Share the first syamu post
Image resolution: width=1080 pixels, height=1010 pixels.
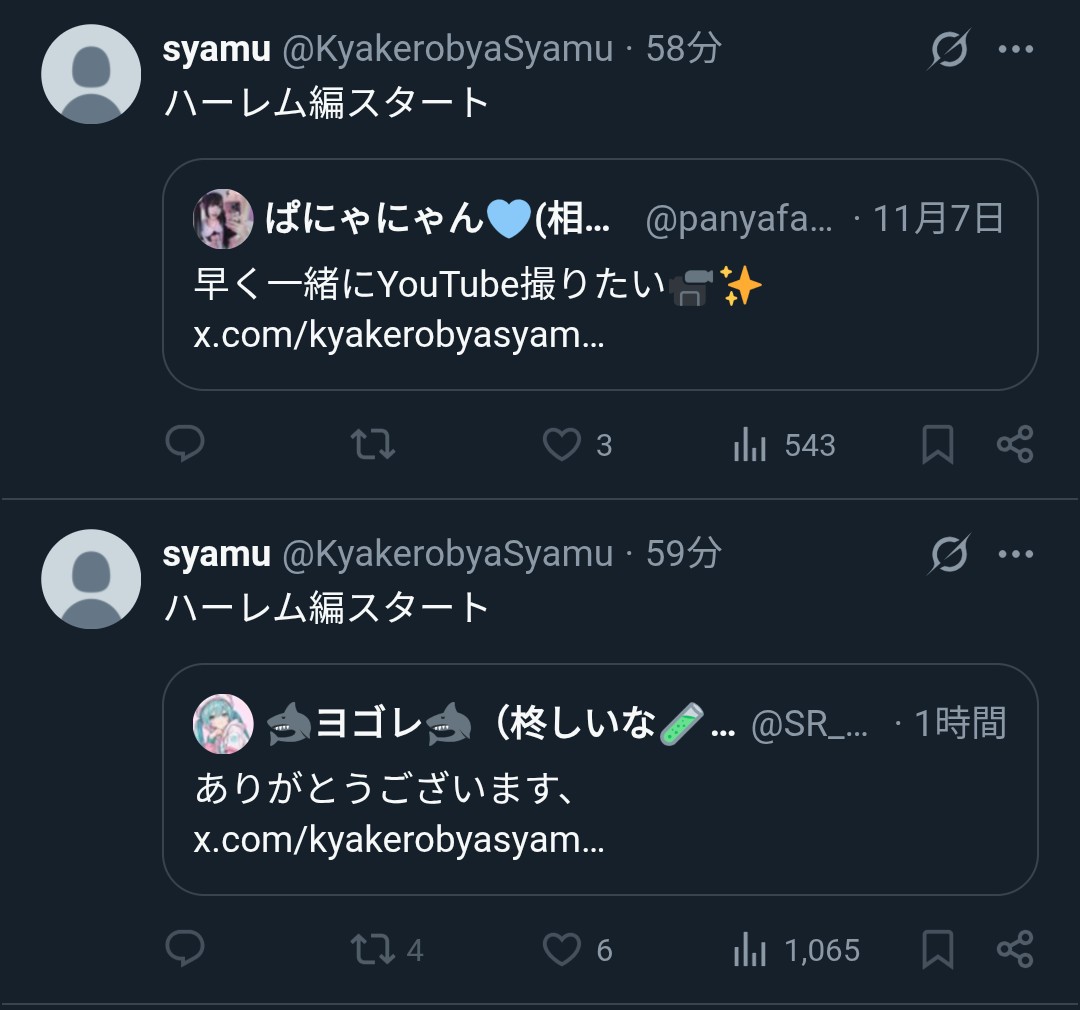pyautogui.click(x=1015, y=444)
